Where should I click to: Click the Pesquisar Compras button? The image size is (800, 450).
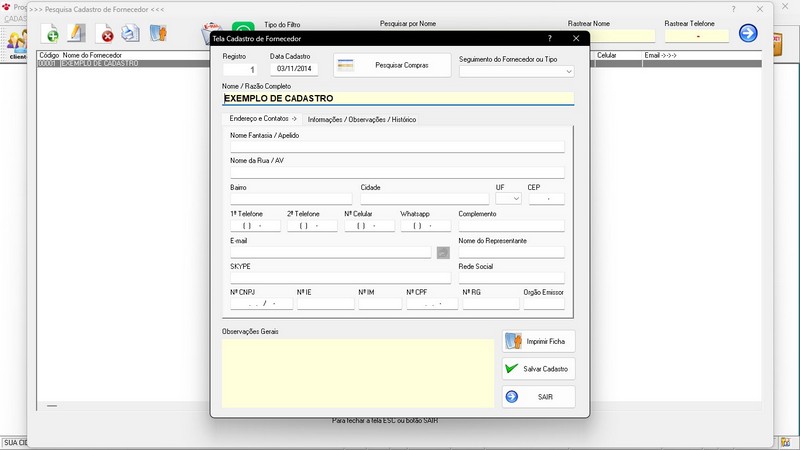392,65
